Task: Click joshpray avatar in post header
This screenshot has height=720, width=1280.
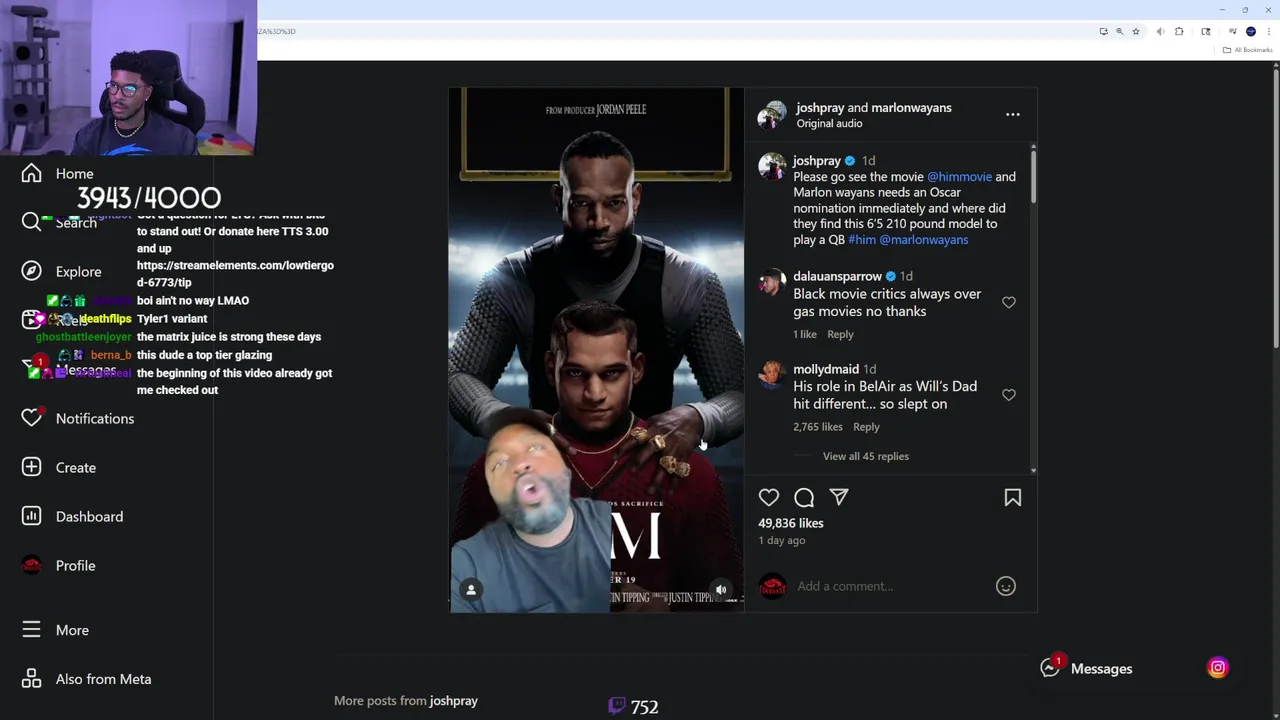Action: 771,115
